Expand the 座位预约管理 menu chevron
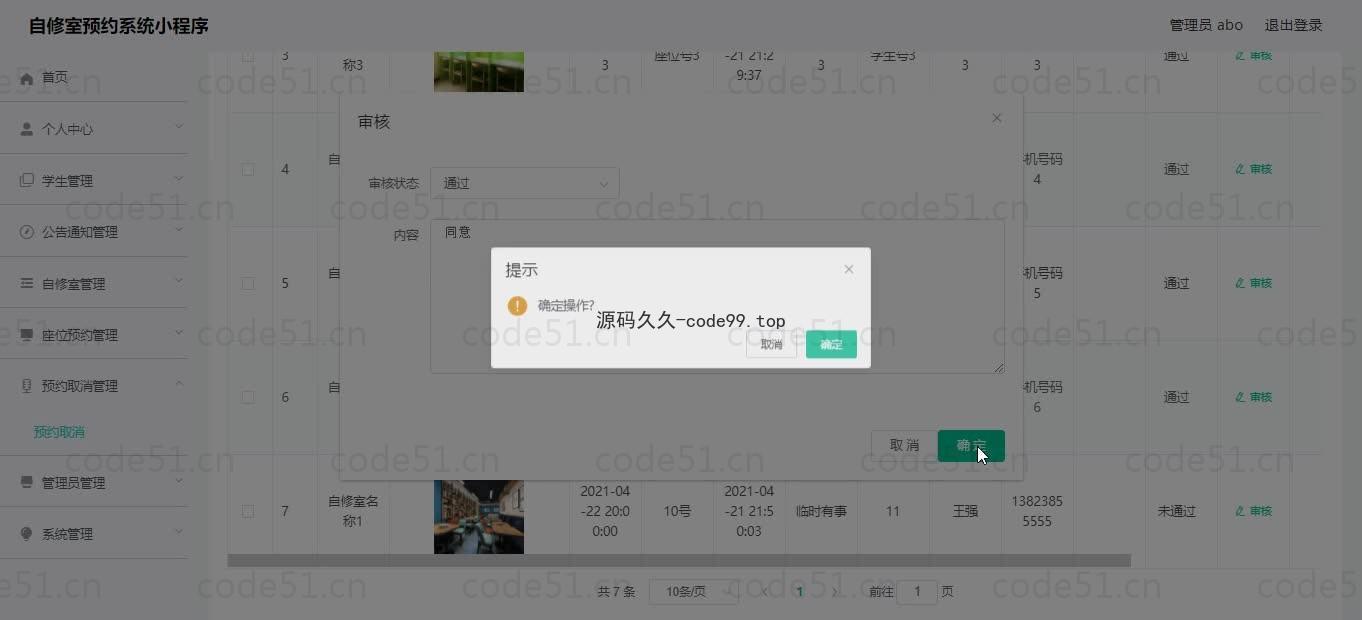1362x620 pixels. (179, 332)
